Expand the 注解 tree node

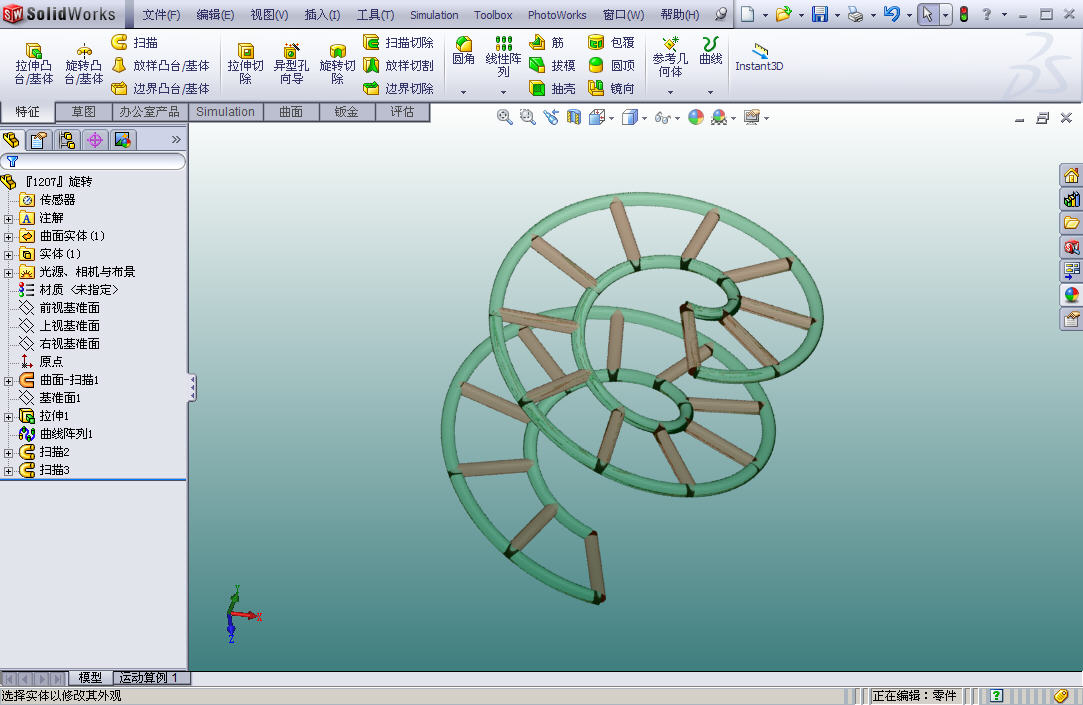click(x=8, y=219)
